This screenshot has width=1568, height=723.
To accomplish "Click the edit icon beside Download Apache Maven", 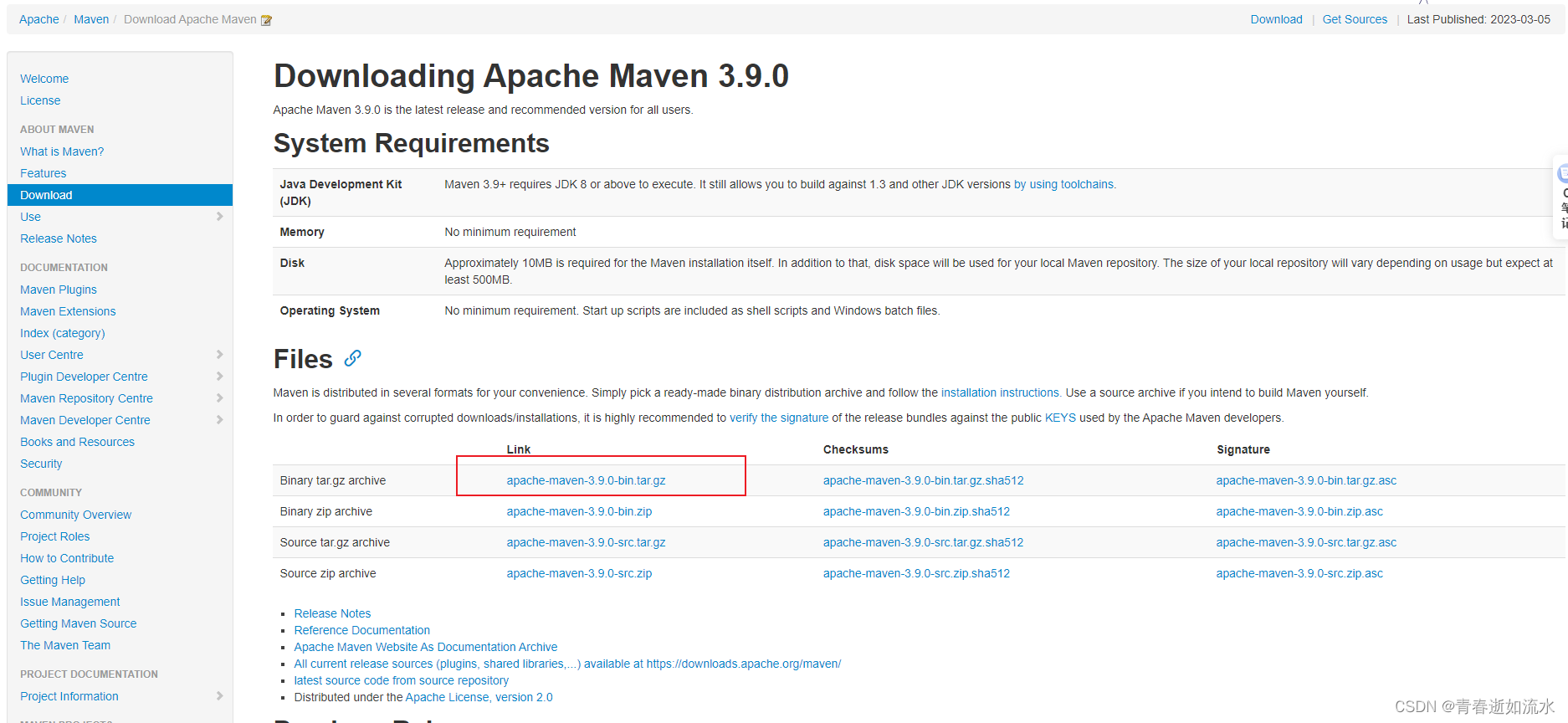I will click(x=266, y=20).
